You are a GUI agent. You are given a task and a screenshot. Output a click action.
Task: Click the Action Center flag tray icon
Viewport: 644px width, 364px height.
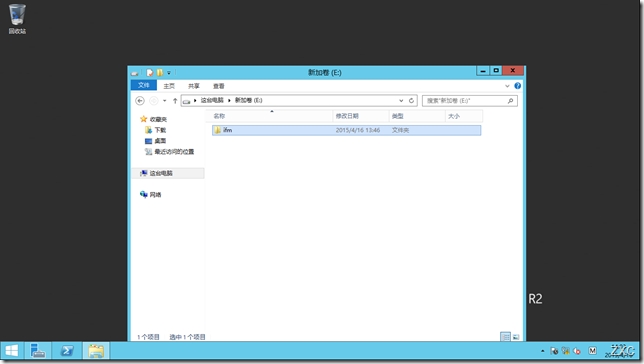coord(554,351)
